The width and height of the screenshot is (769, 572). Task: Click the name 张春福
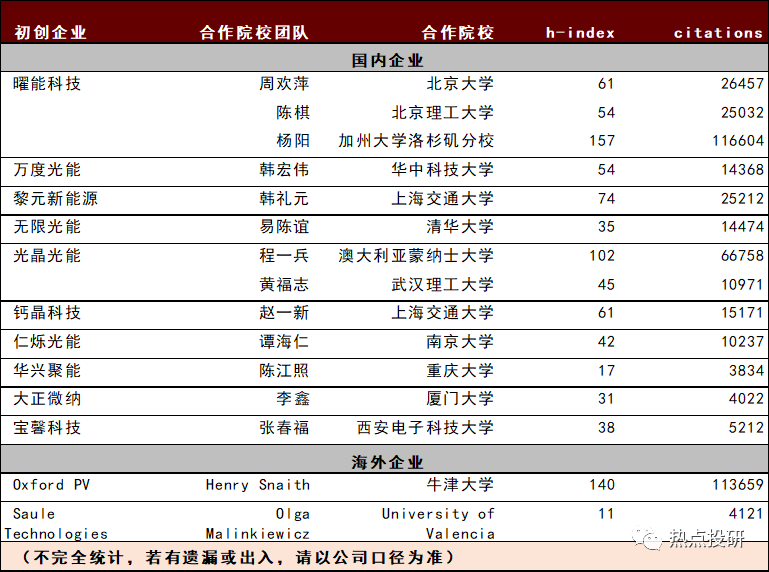click(284, 427)
